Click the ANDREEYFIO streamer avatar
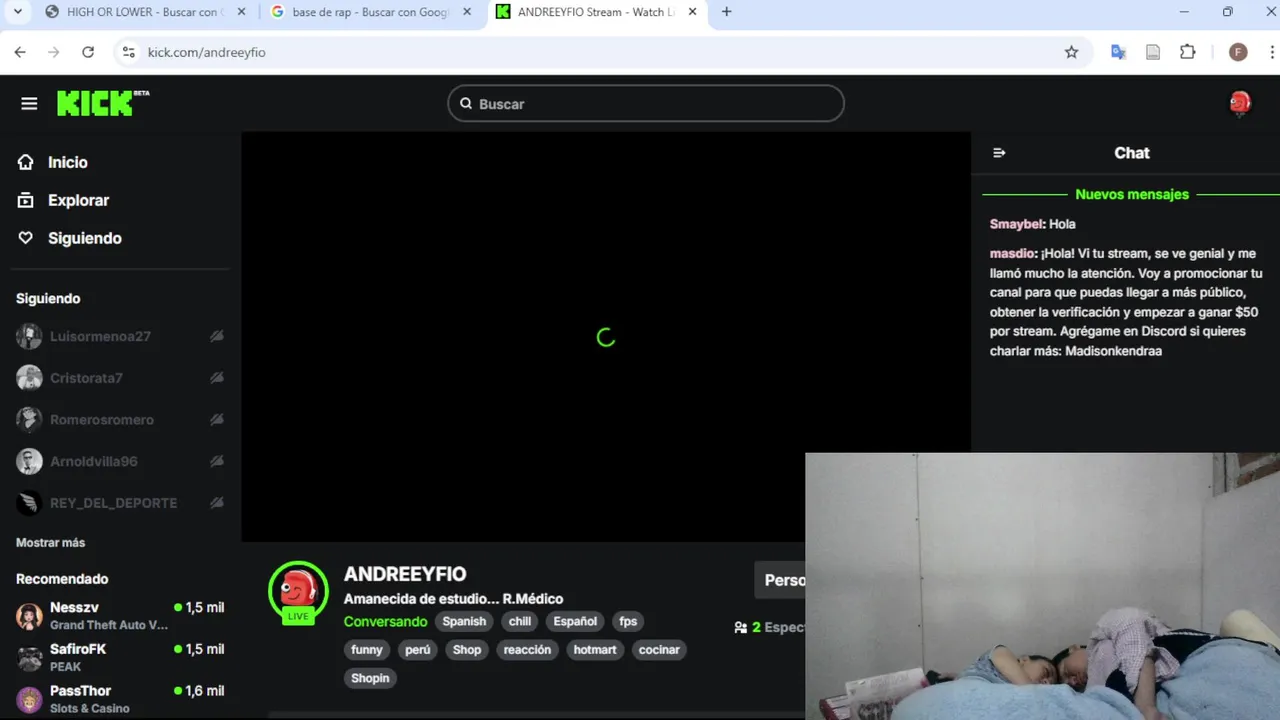The height and width of the screenshot is (720, 1280). (x=298, y=591)
